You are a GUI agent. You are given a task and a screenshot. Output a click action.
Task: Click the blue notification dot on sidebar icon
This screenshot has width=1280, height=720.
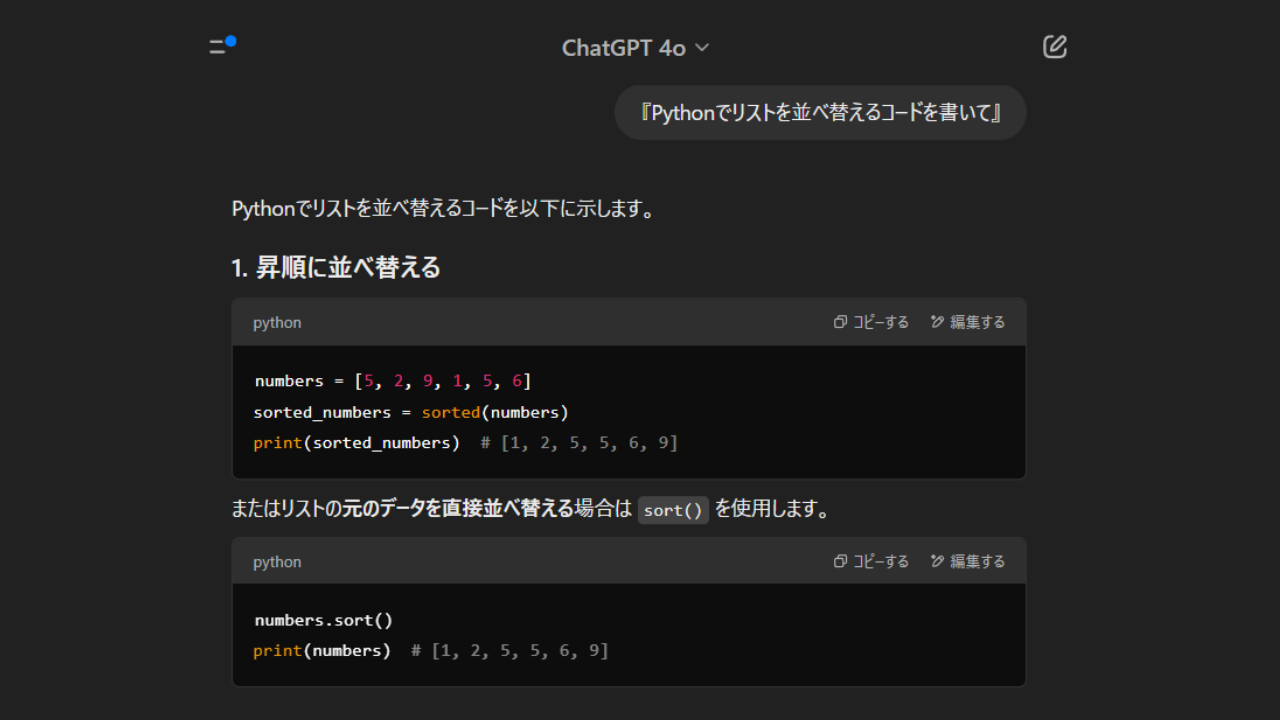click(231, 41)
